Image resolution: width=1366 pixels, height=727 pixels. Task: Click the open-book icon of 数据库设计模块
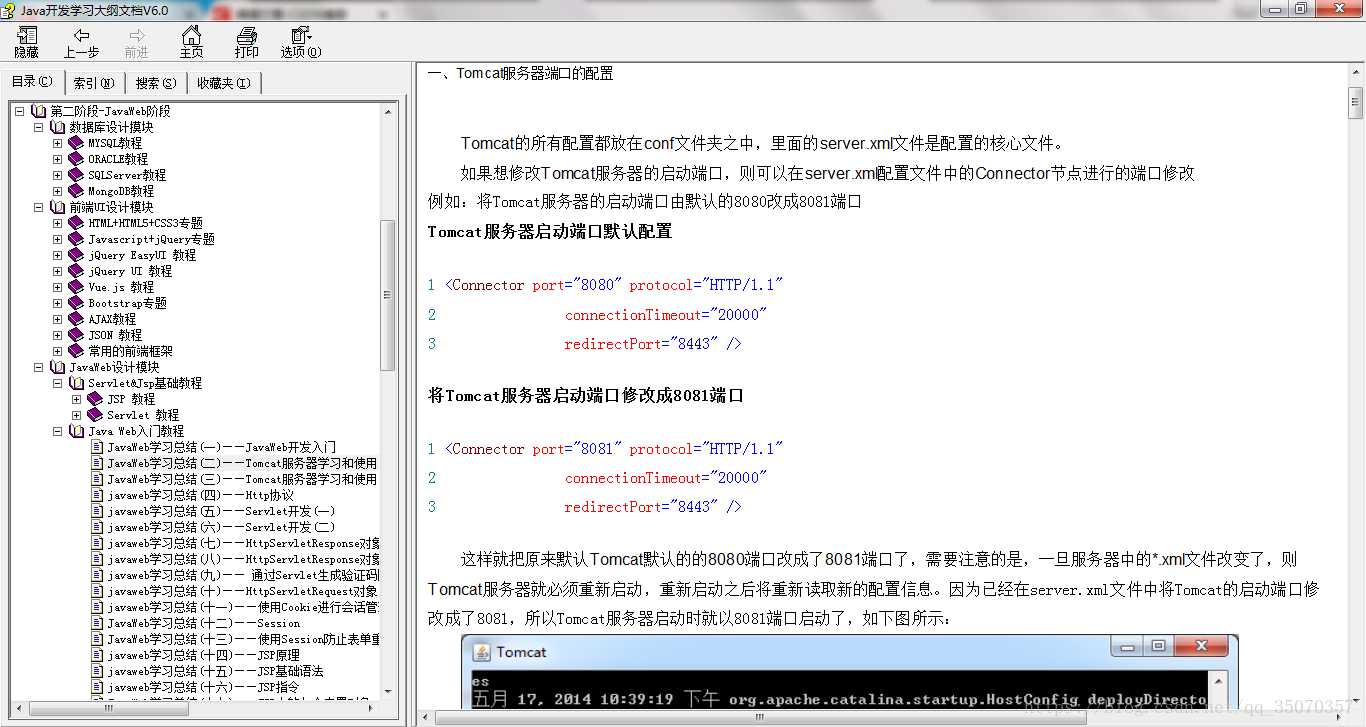tap(57, 127)
